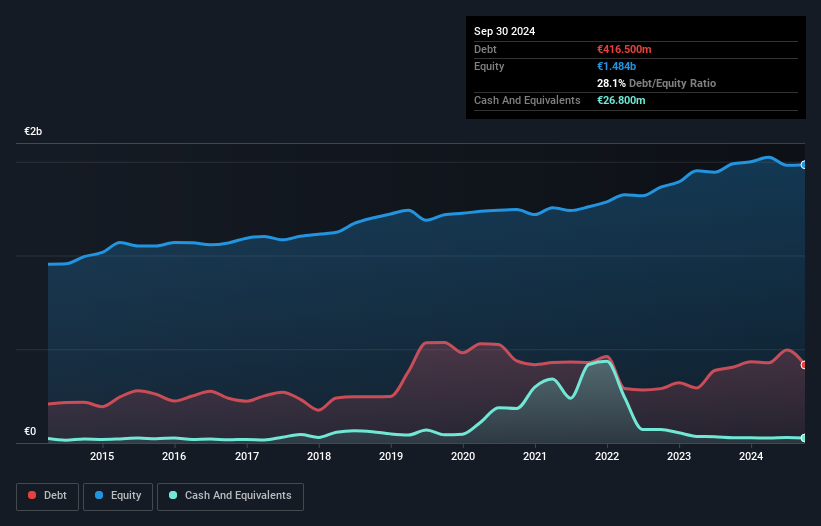Viewport: 821px width, 526px height.
Task: Click the 2022 x-axis label
Action: [x=607, y=456]
